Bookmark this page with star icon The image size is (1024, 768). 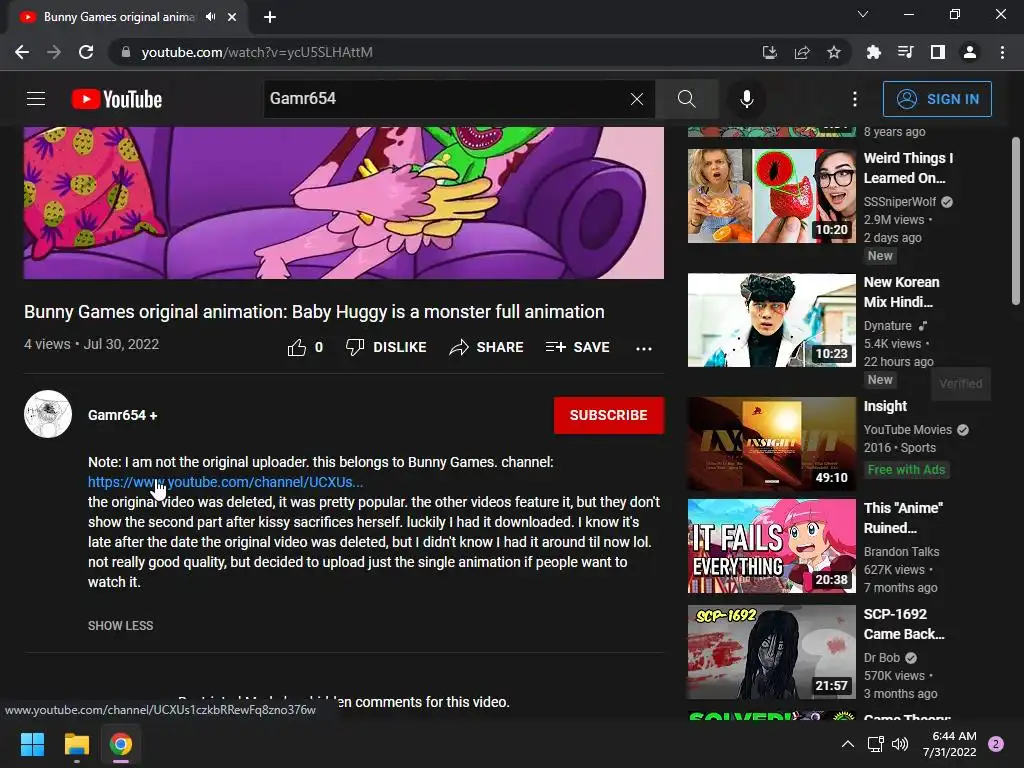point(833,52)
